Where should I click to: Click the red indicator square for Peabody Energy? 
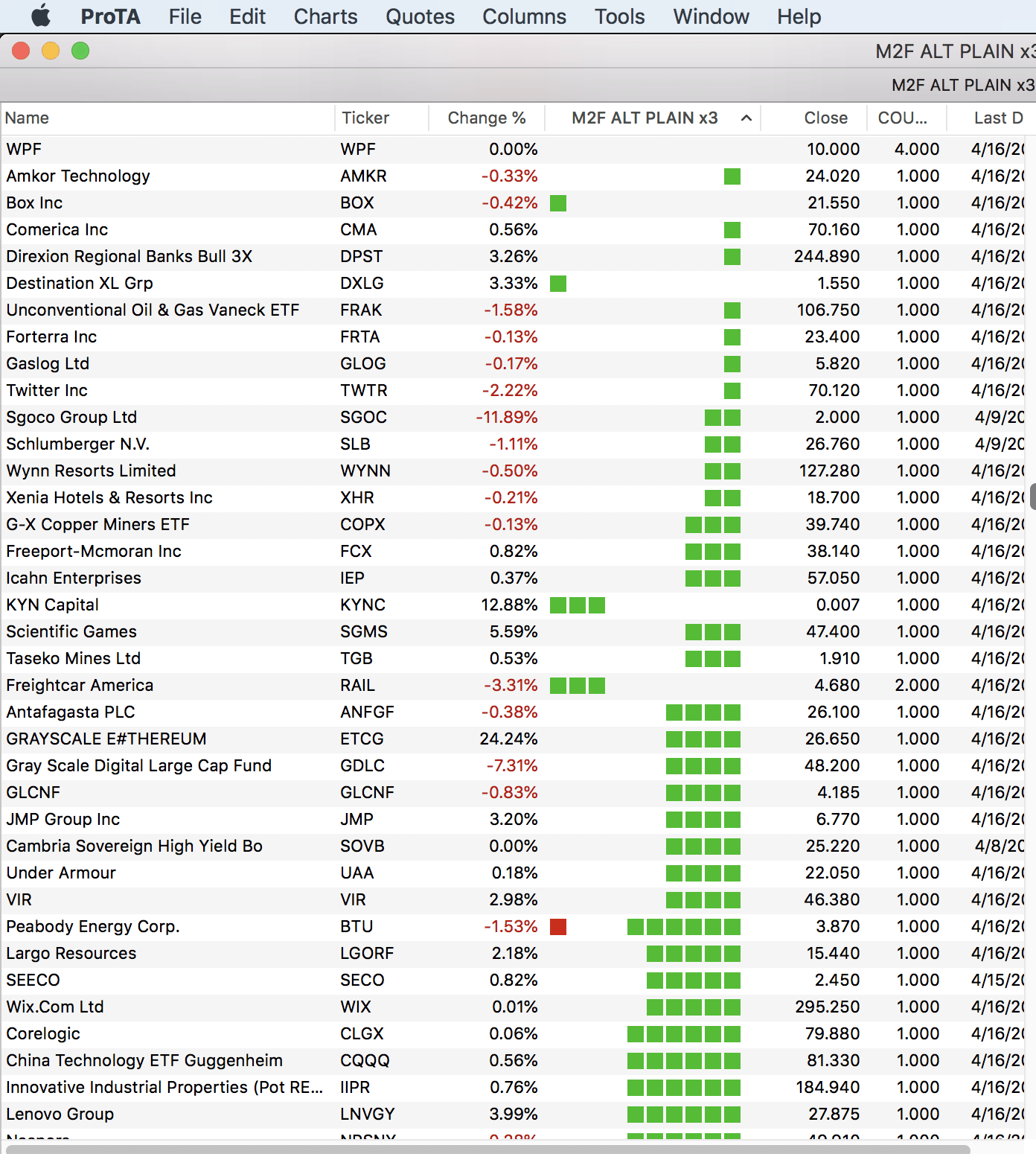[558, 927]
